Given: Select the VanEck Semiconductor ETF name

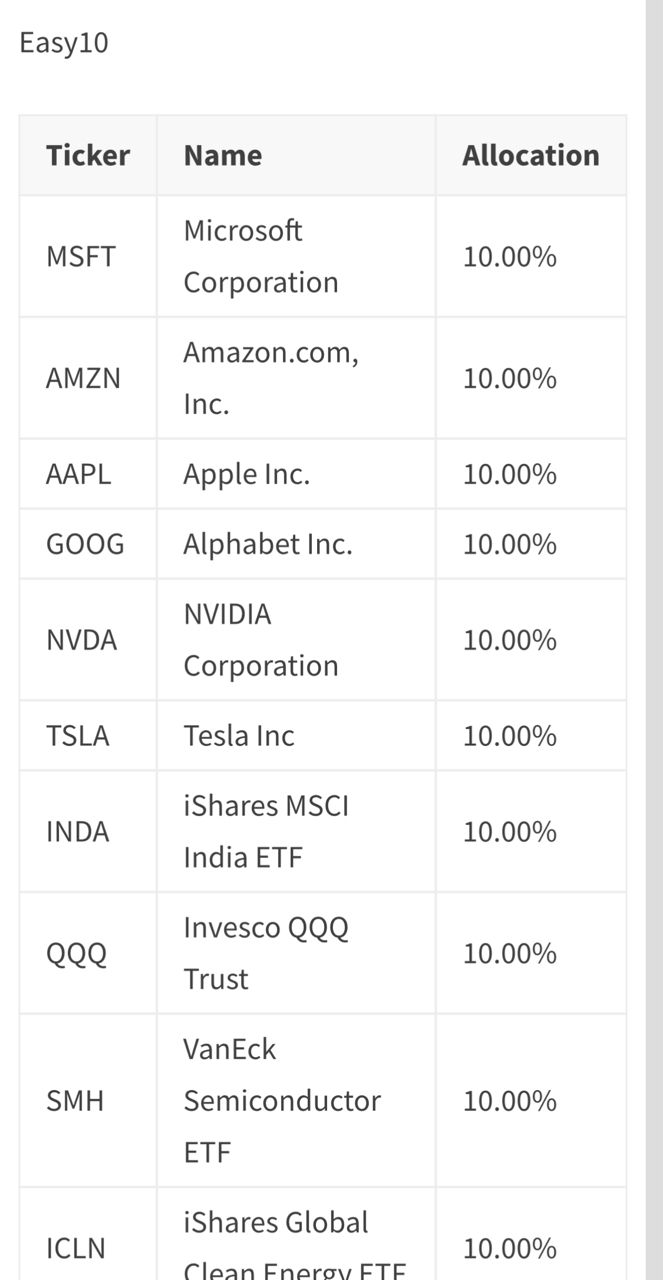Looking at the screenshot, I should tap(281, 1101).
